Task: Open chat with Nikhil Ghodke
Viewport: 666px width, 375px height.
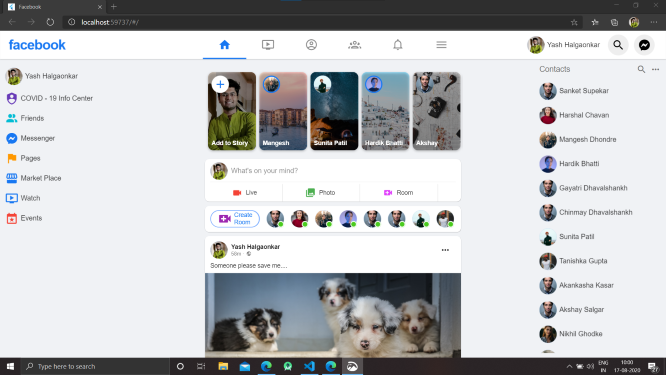Action: [x=571, y=334]
